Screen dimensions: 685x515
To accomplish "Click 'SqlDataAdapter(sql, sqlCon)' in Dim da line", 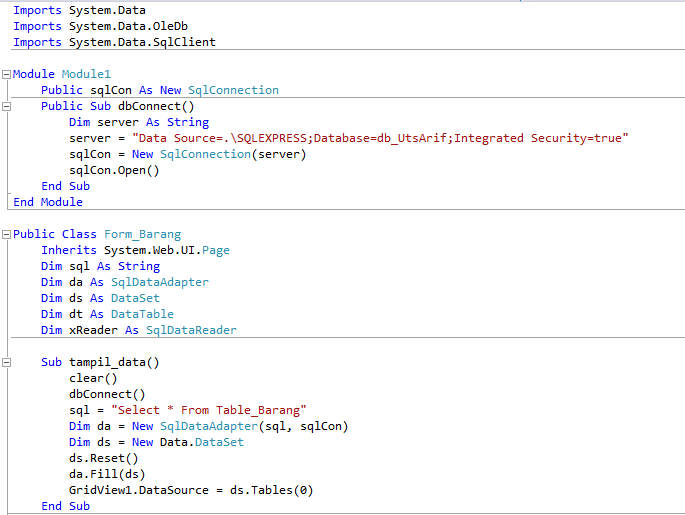I will 254,426.
